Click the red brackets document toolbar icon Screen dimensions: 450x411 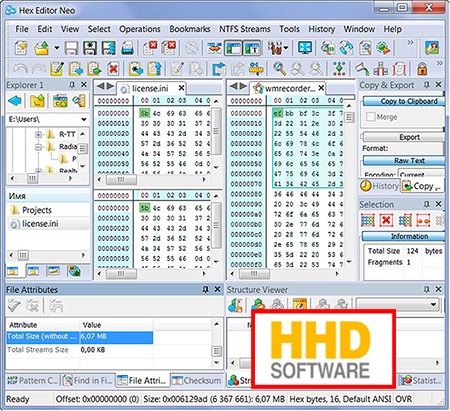coord(399,69)
